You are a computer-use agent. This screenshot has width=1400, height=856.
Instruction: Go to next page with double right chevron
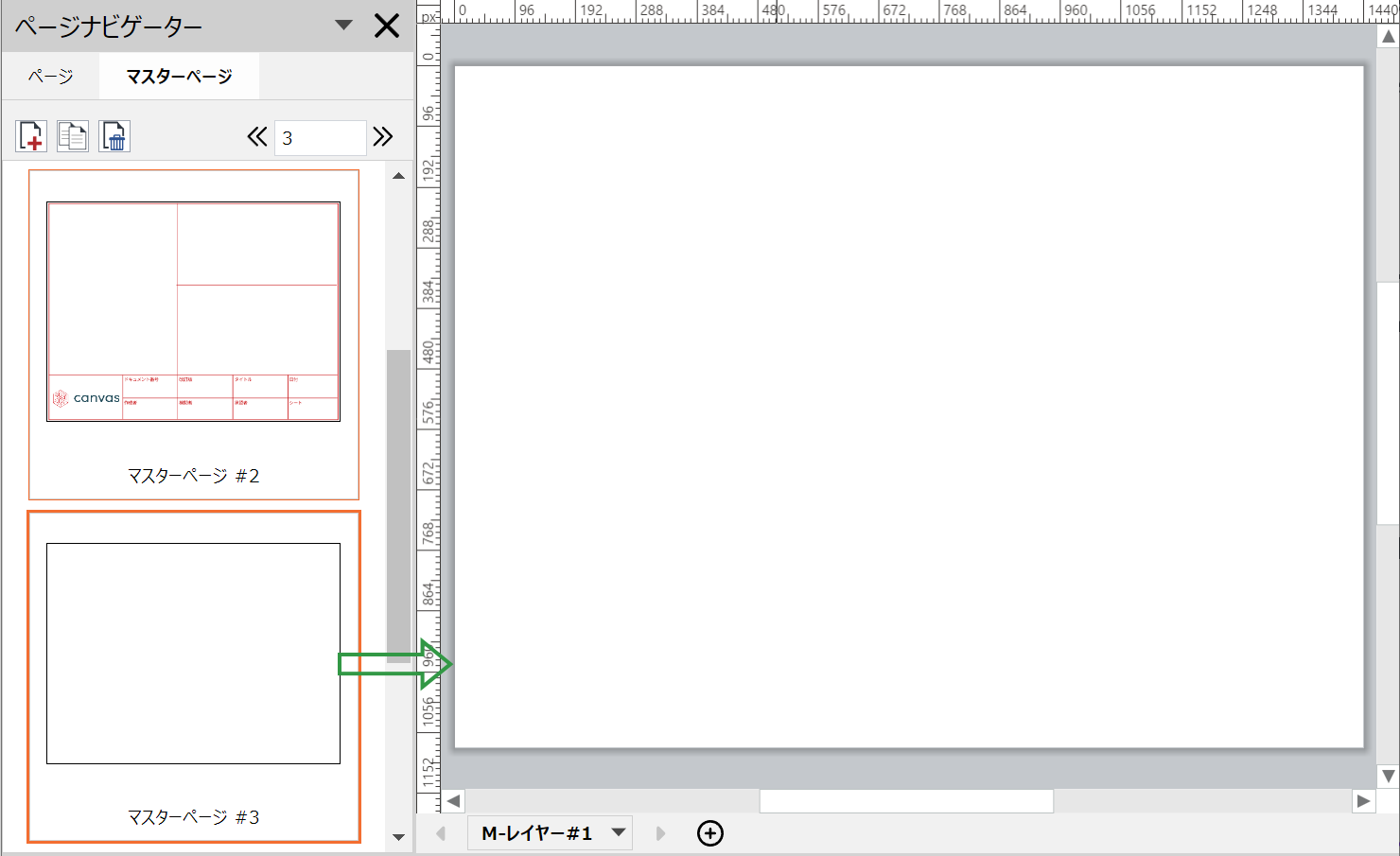click(x=382, y=137)
